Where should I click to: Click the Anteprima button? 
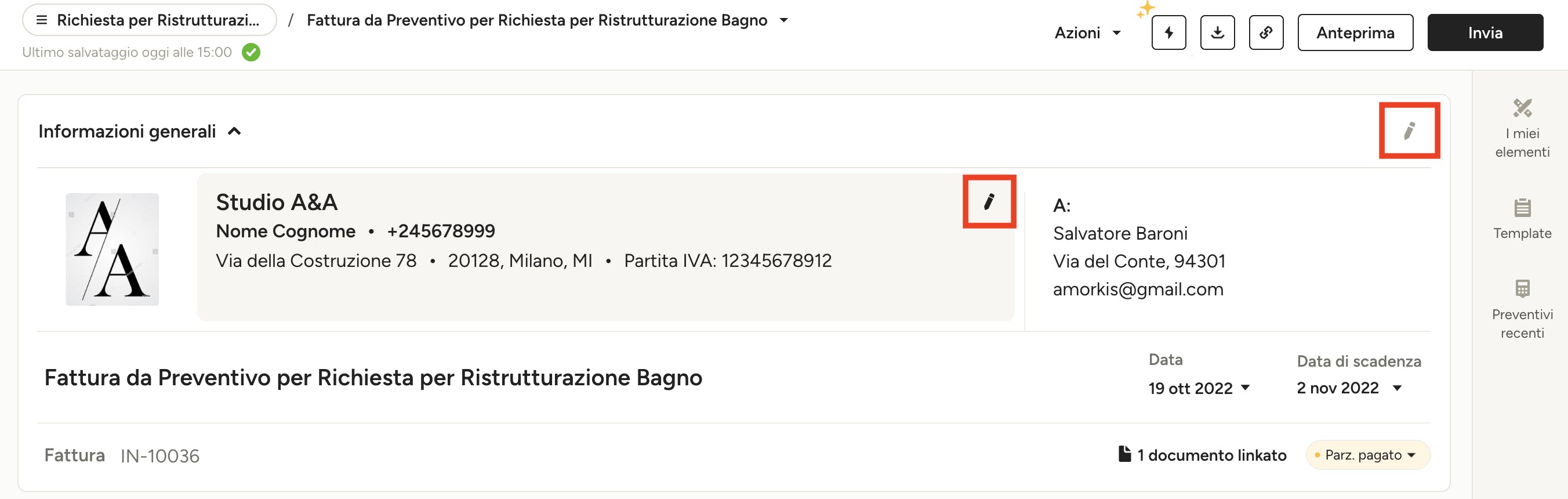1355,33
